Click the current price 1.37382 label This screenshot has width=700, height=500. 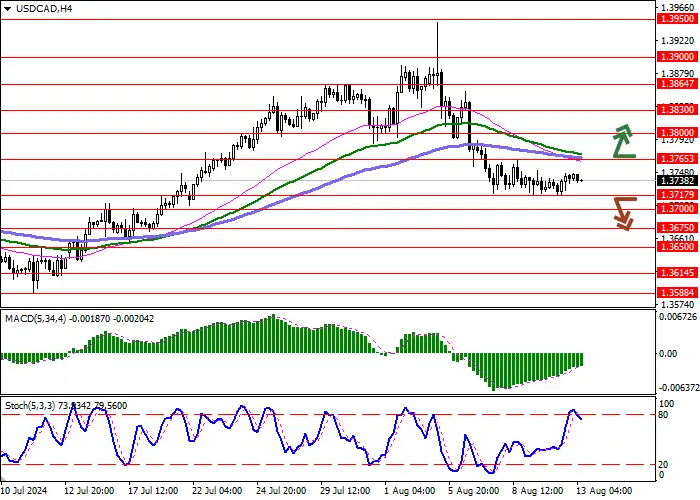(x=677, y=181)
